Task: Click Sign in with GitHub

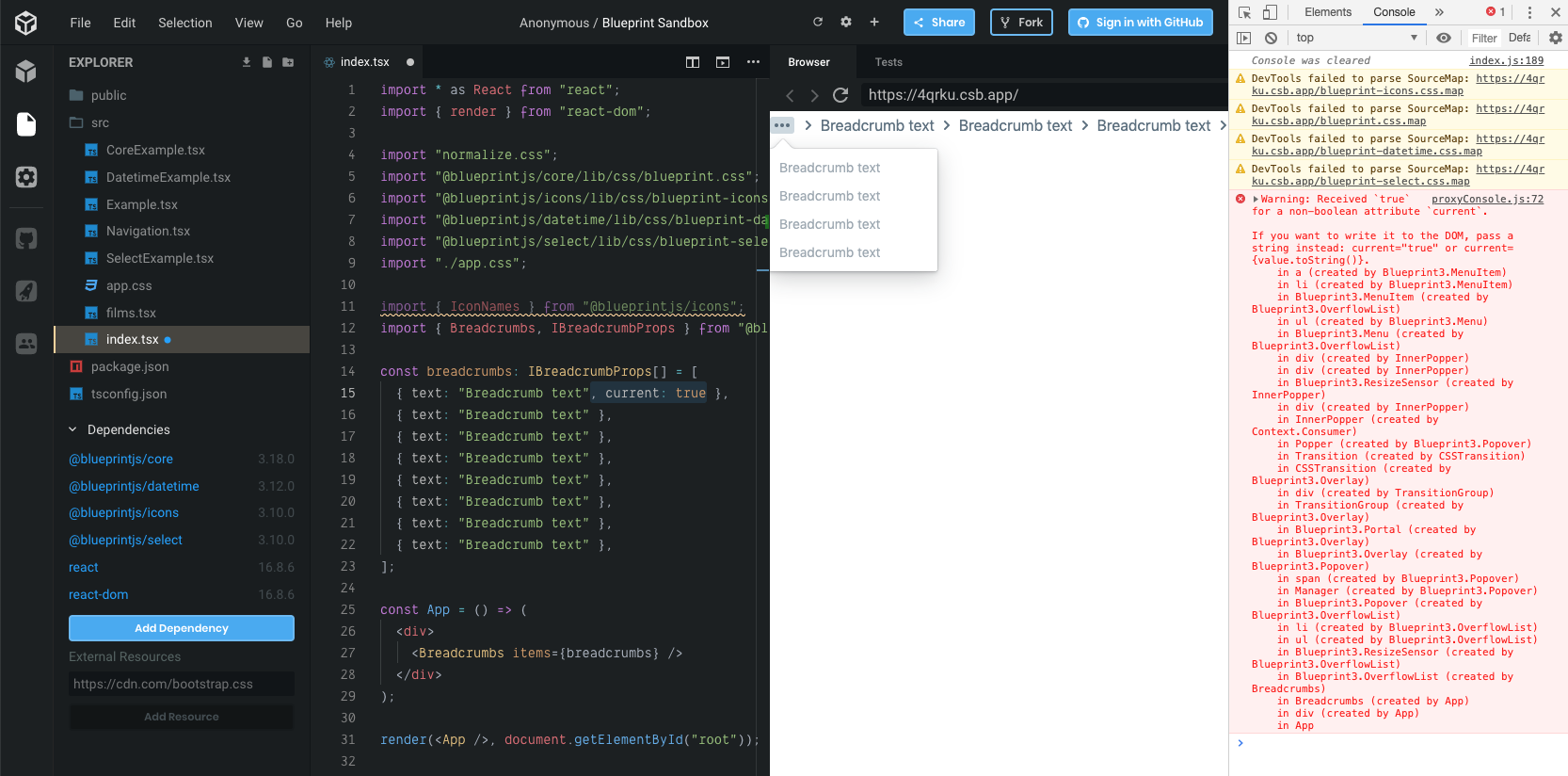Action: click(1140, 22)
